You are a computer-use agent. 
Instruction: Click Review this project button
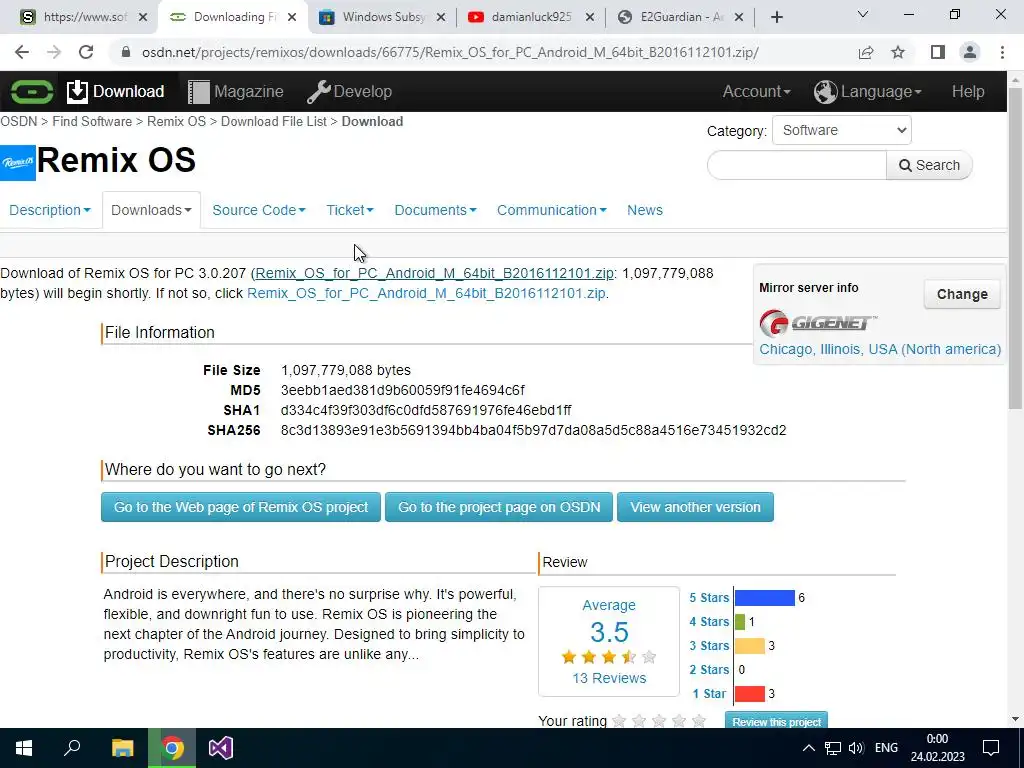coord(776,721)
